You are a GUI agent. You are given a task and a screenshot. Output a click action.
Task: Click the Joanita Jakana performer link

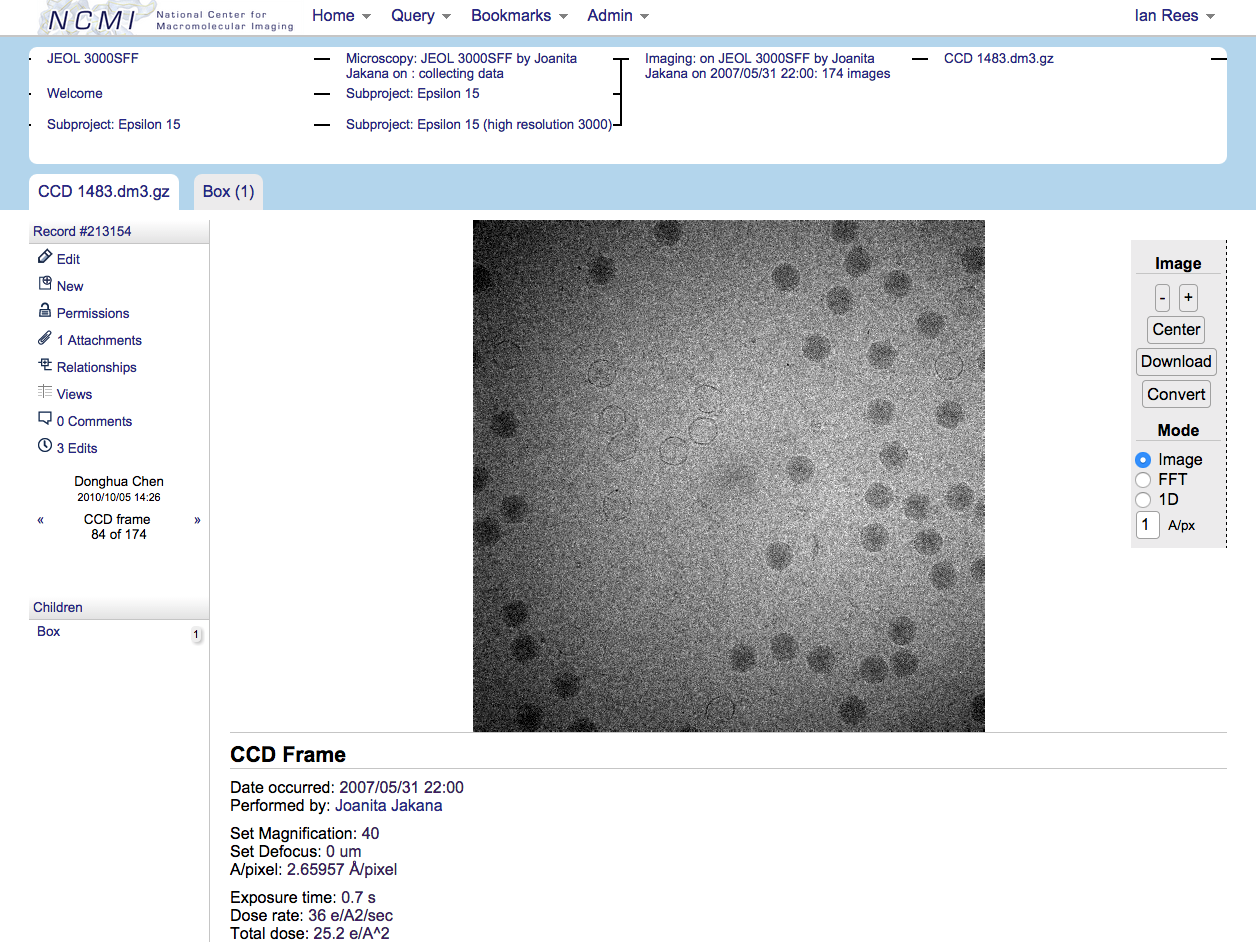388,806
